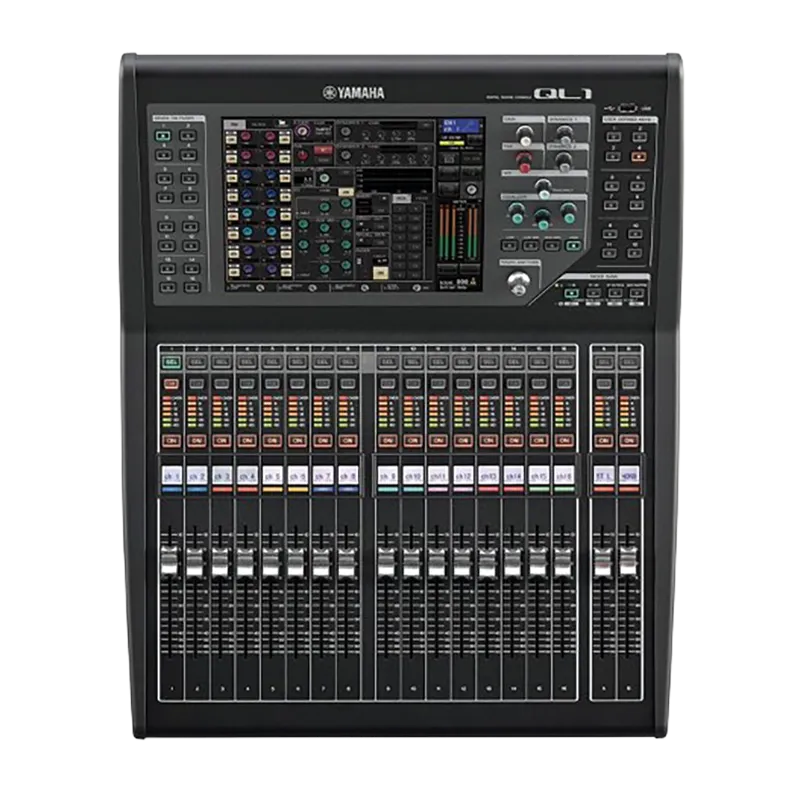Mute ch 2 with its ON key
This screenshot has width=800, height=798.
point(197,440)
